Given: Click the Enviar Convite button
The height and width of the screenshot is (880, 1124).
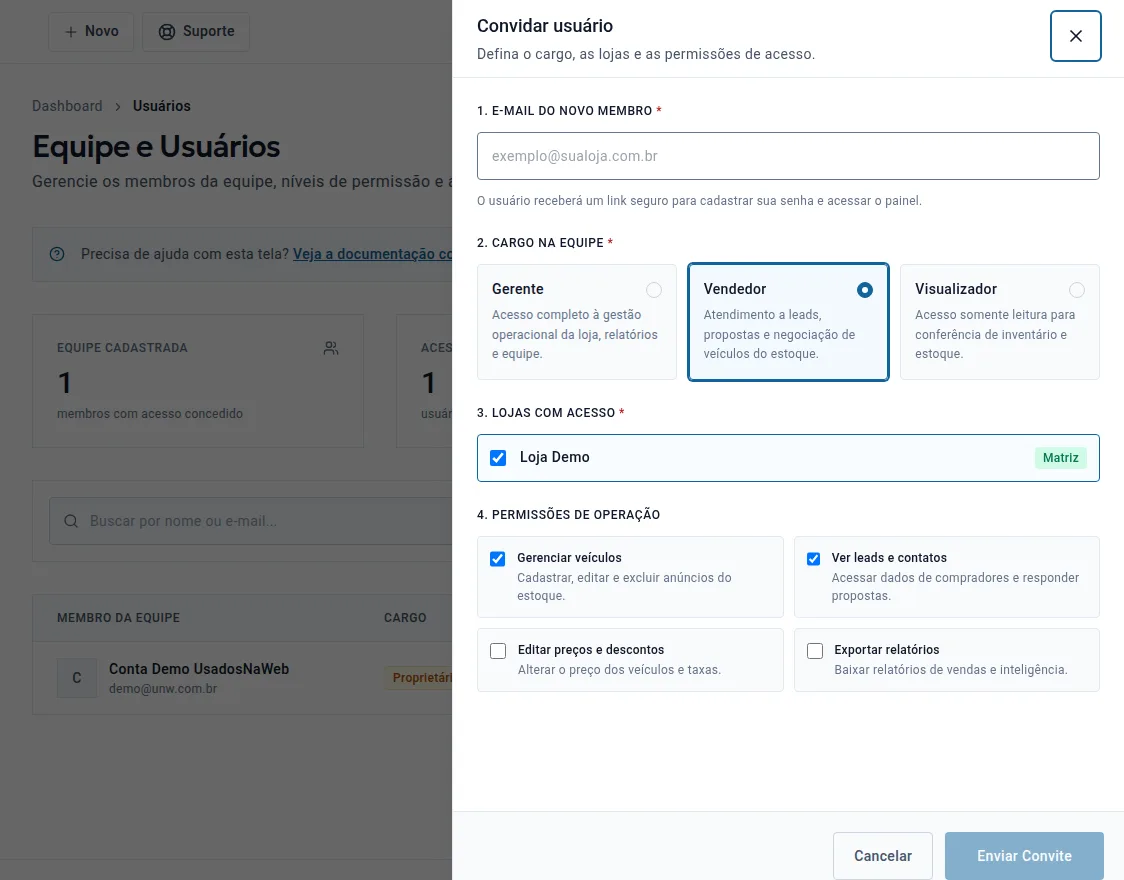Looking at the screenshot, I should 1024,856.
